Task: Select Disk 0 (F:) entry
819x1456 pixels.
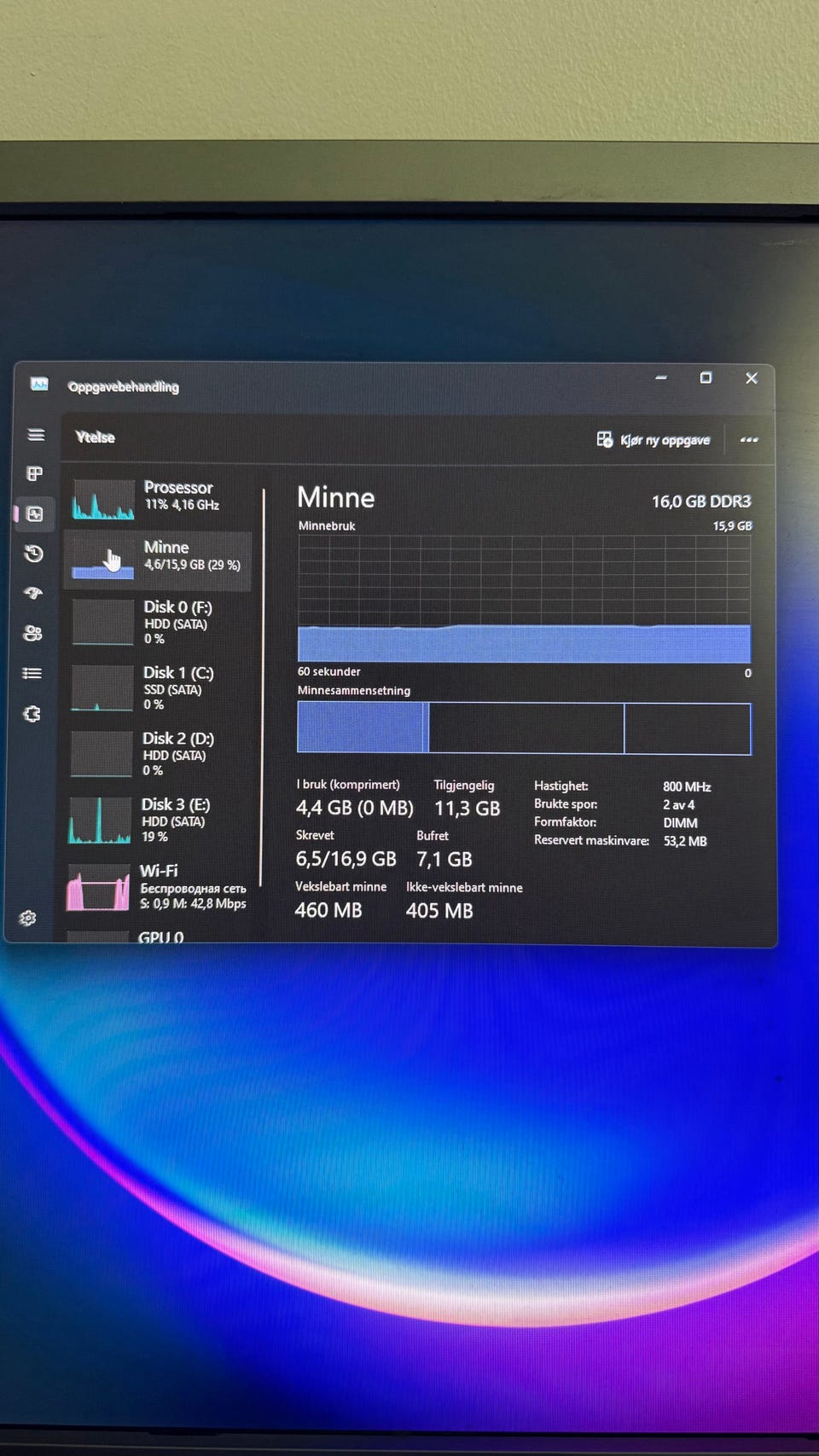Action: pyautogui.click(x=158, y=623)
